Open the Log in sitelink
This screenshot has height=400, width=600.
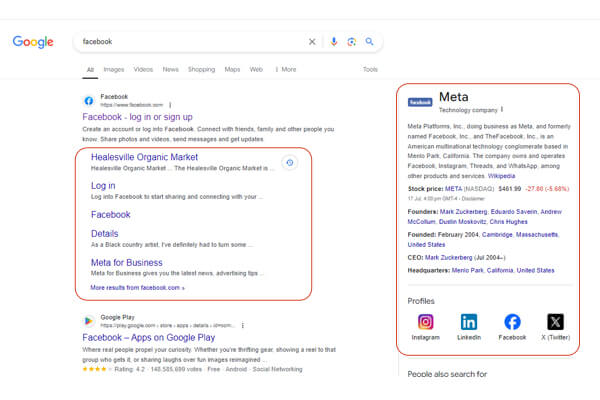pos(103,186)
